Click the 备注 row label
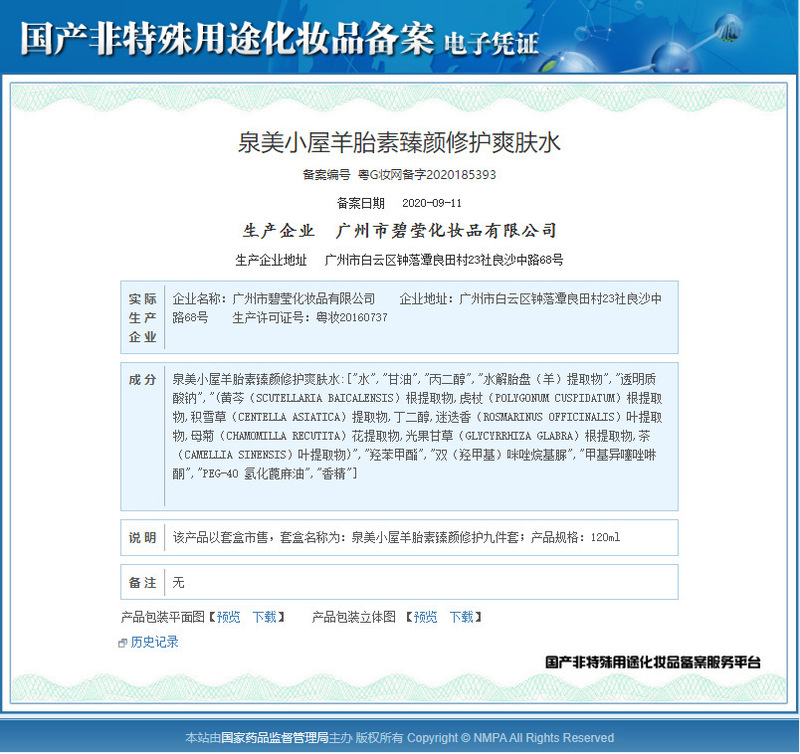This screenshot has width=800, height=754. tap(142, 583)
